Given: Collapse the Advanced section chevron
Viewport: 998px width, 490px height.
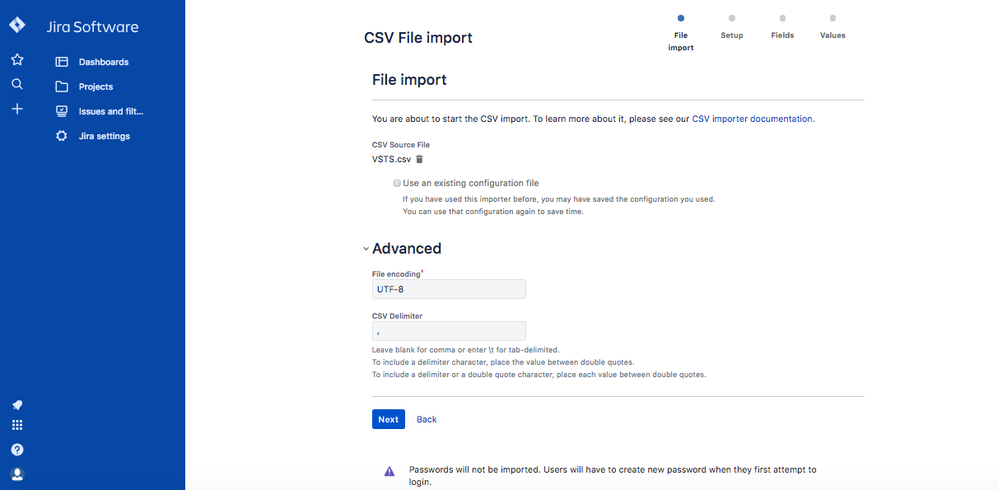Looking at the screenshot, I should [x=365, y=249].
